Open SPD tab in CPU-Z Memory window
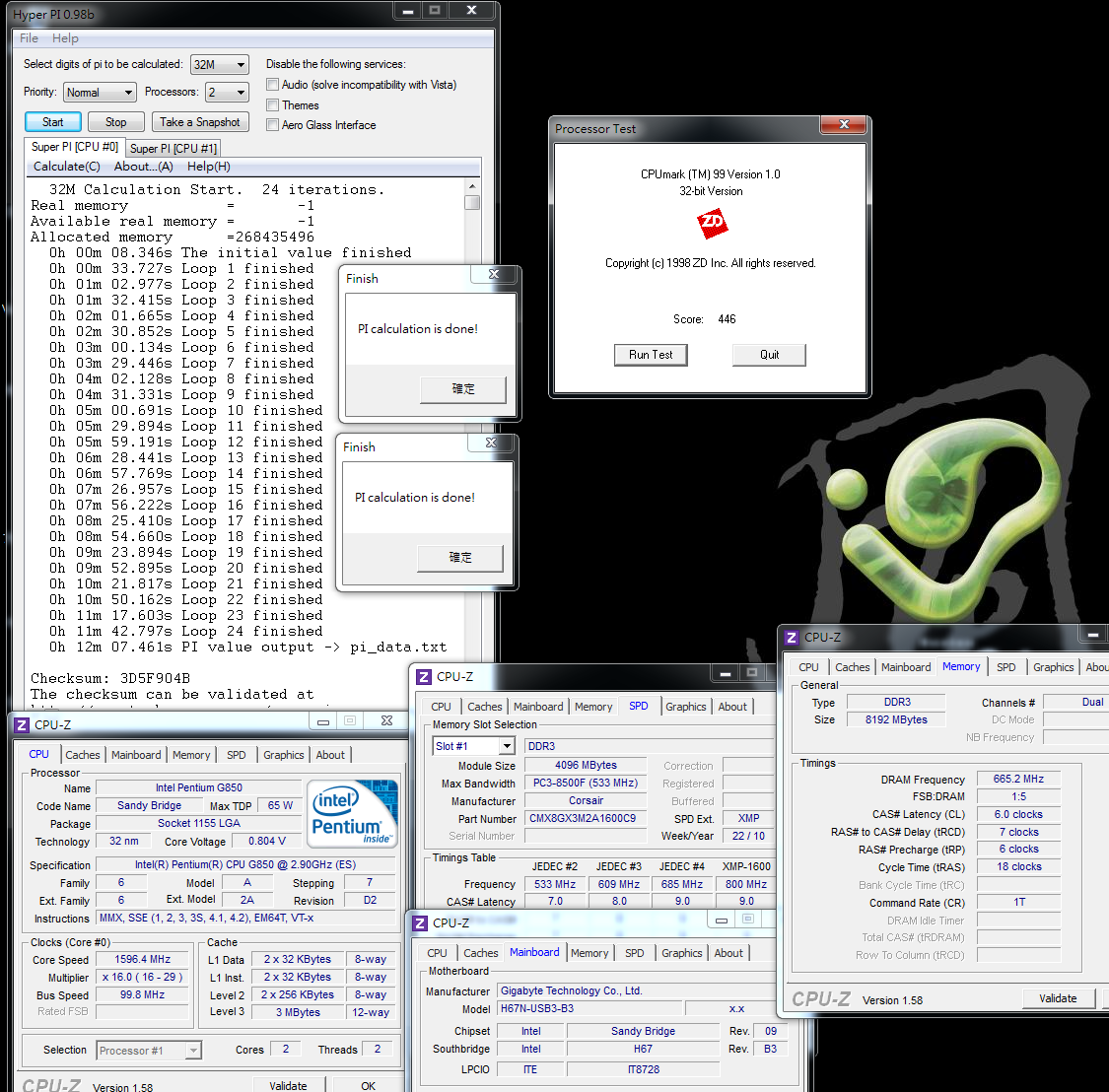This screenshot has height=1092, width=1109. tap(1005, 667)
